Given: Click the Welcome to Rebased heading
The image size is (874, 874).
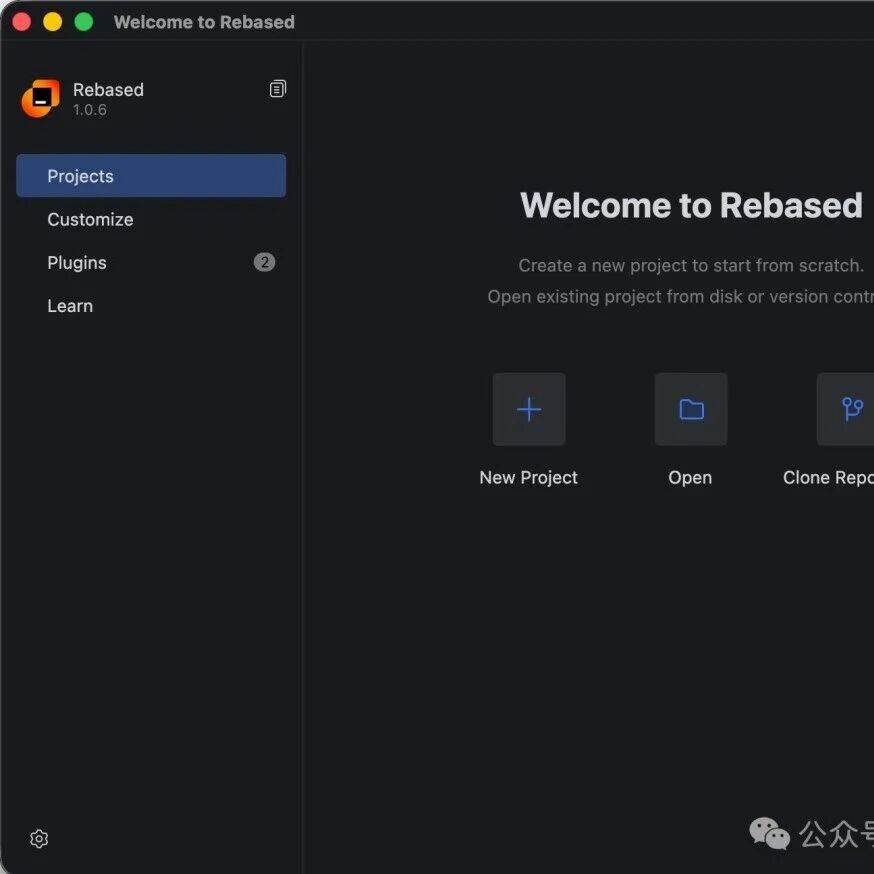Looking at the screenshot, I should click(x=691, y=205).
